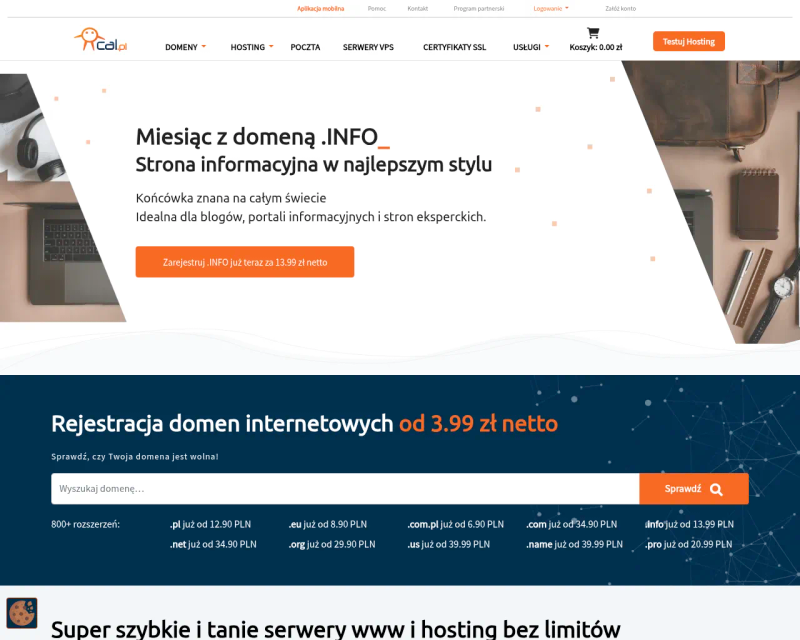Viewport: 800px width, 640px height.
Task: Select the .info extension price link
Action: 689,524
